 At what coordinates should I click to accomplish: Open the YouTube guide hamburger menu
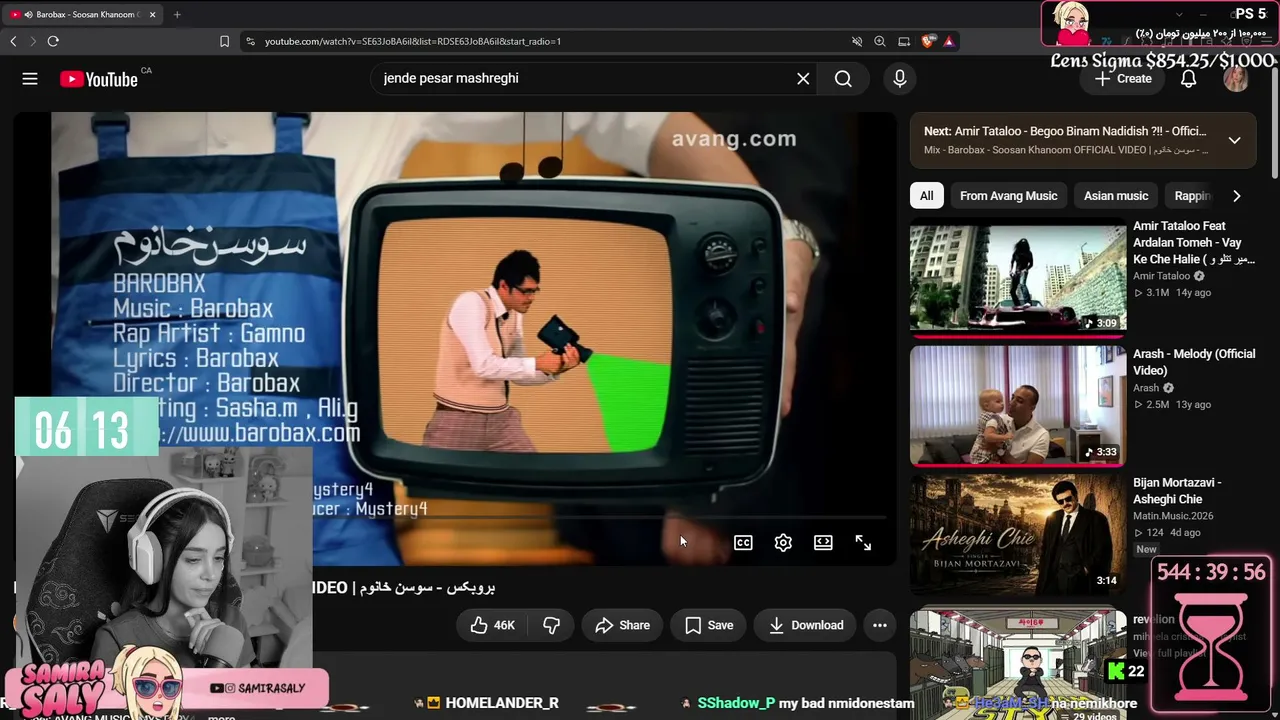(30, 79)
